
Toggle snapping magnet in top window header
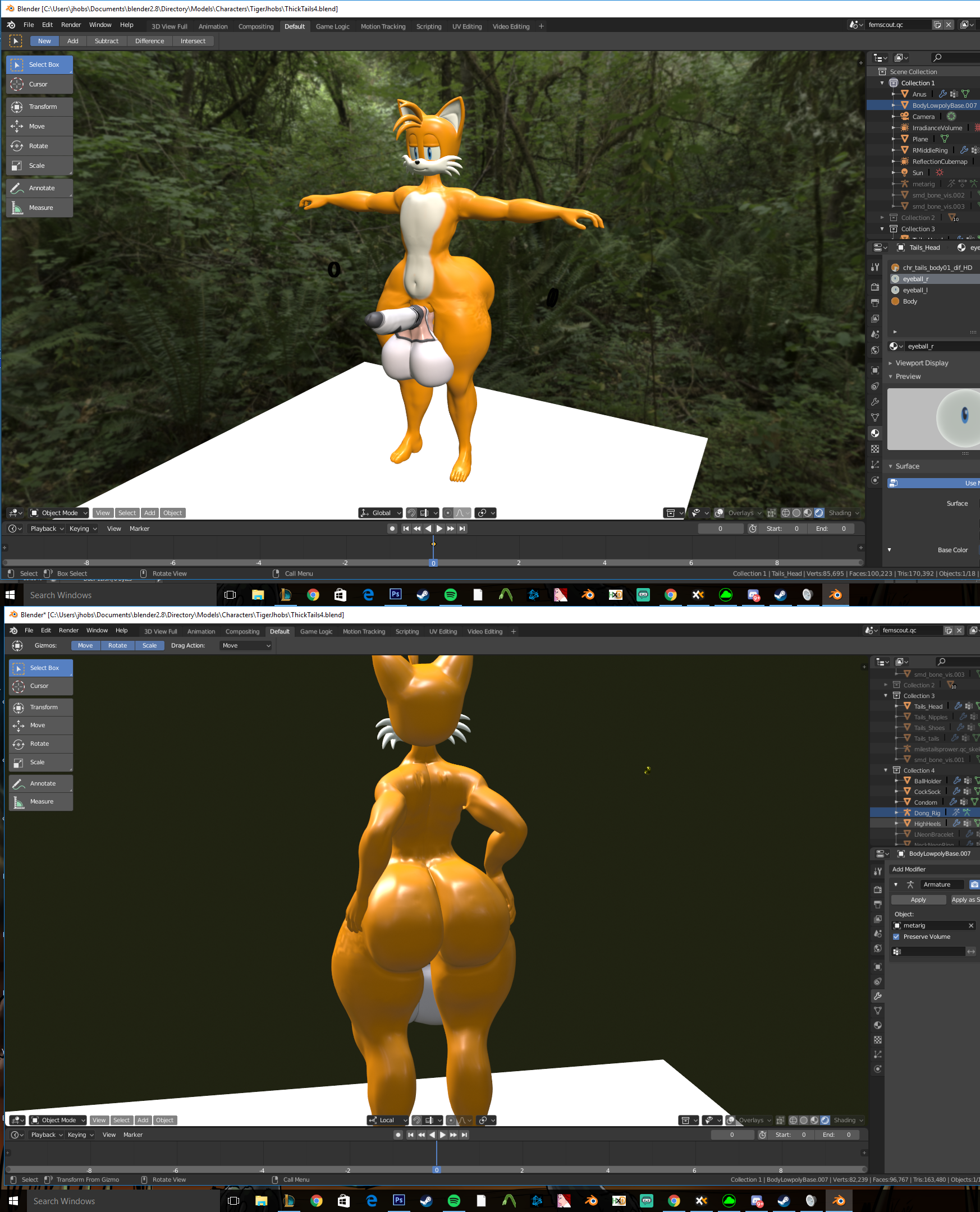tap(411, 513)
